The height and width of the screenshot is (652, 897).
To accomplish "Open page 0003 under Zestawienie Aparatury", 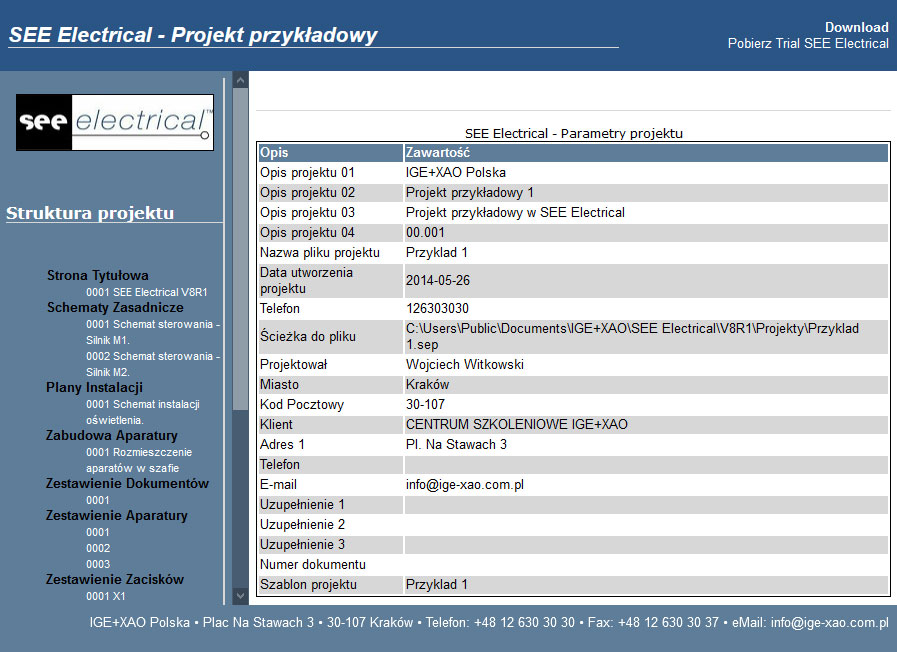I will (98, 564).
